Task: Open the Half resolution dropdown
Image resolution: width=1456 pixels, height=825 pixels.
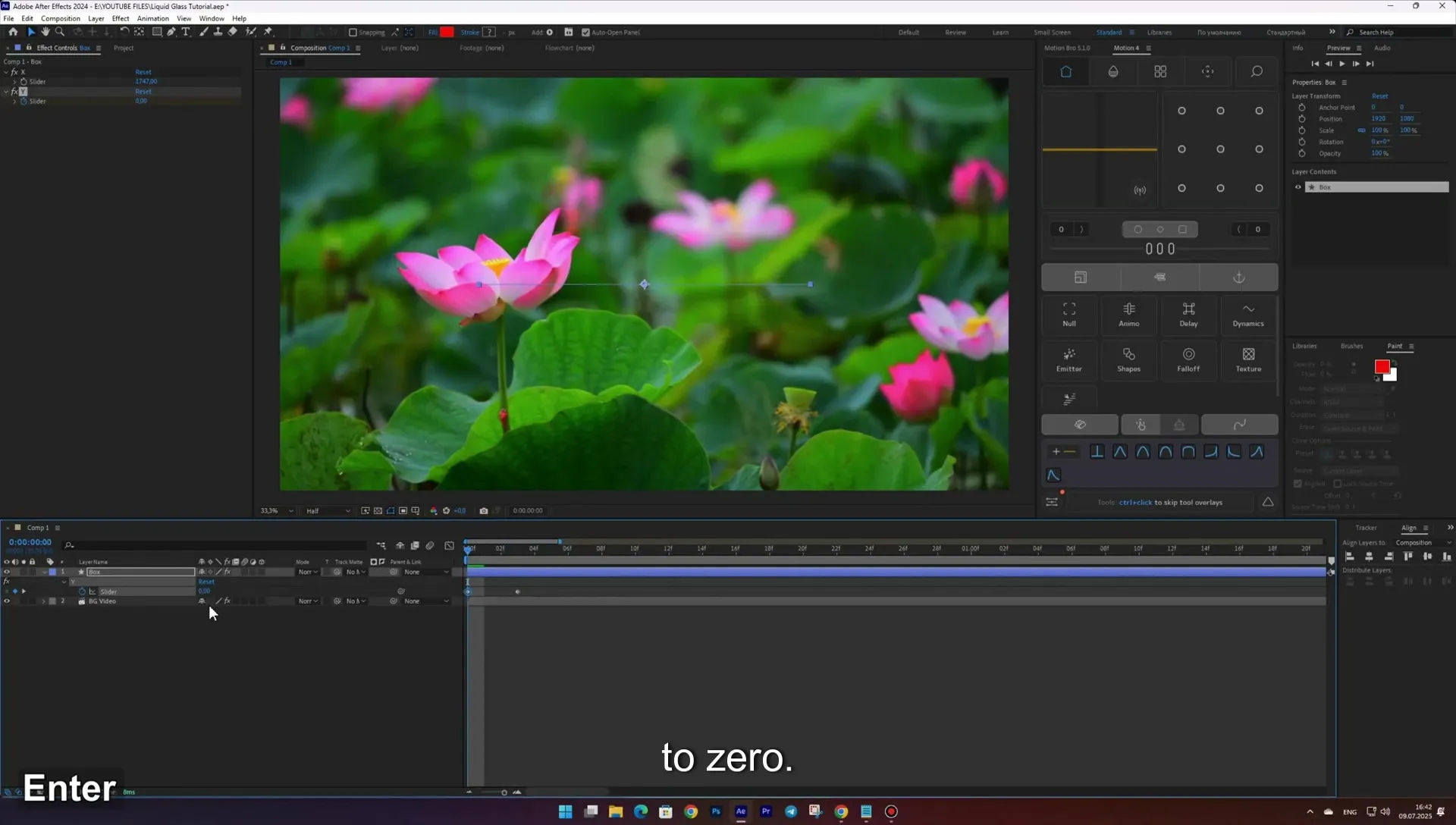Action: point(328,511)
